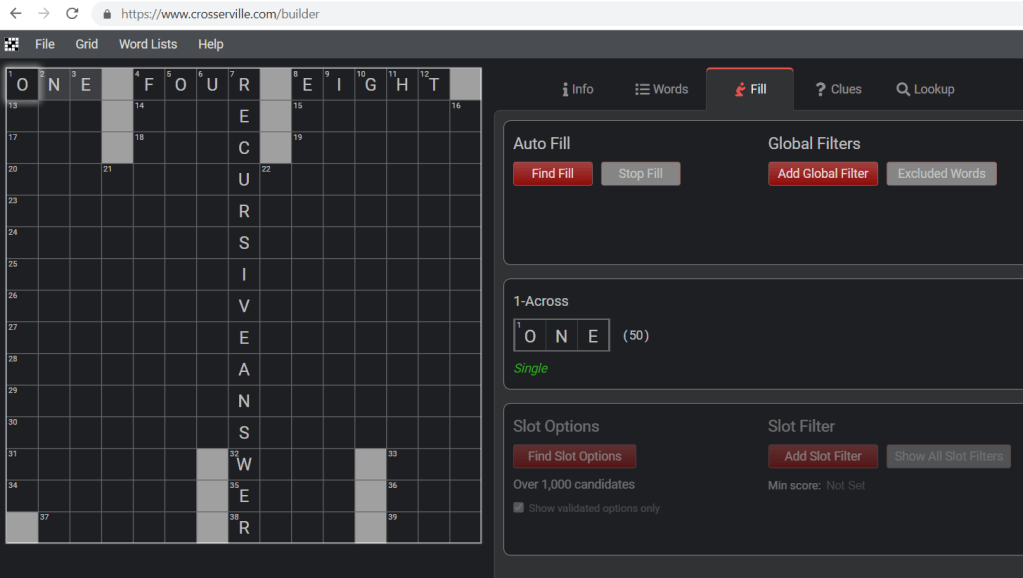Screen dimensions: 1023x578
Task: Open the Excluded Words list
Action: [x=941, y=174]
